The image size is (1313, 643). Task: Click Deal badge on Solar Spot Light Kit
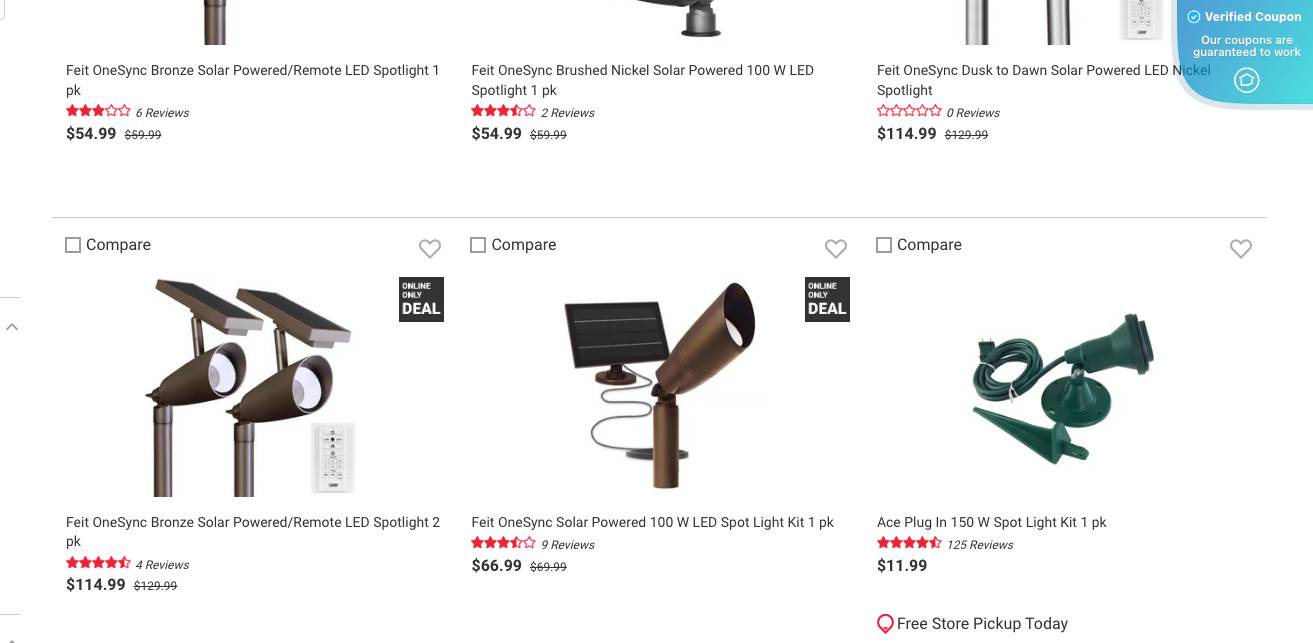[827, 299]
